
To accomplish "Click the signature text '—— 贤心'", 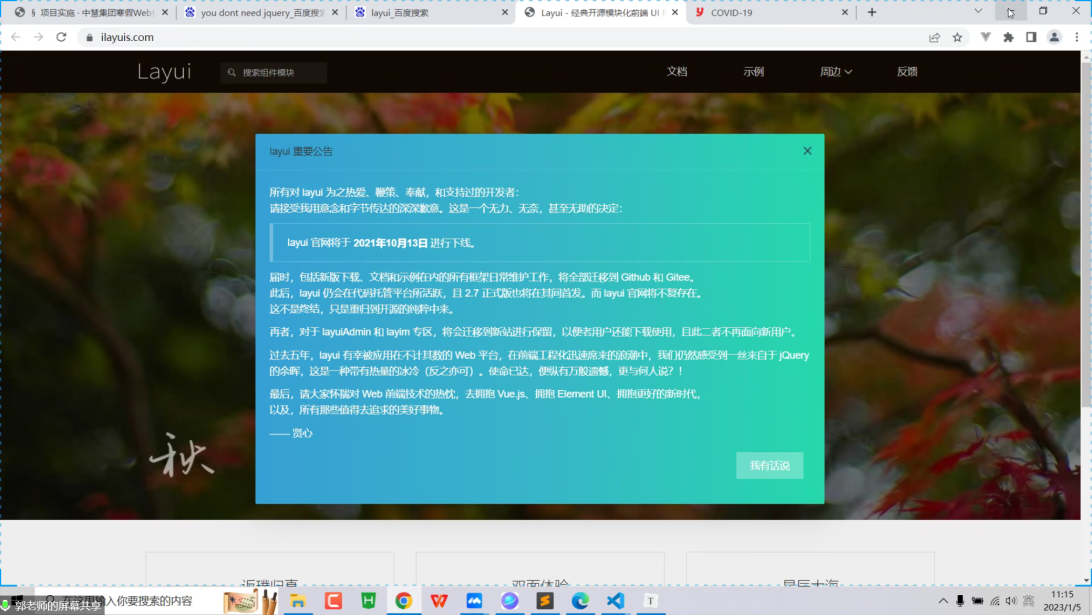I will [291, 433].
